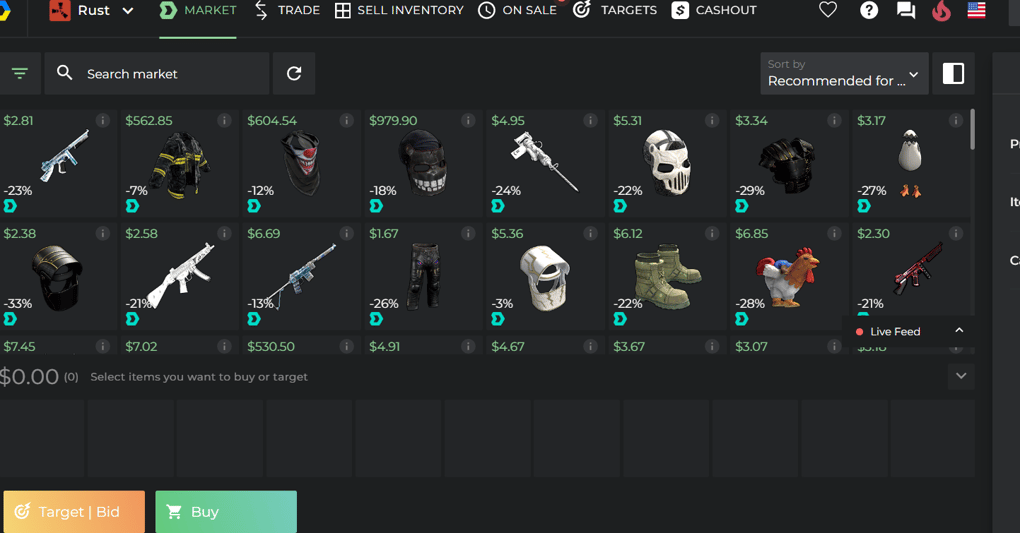Click the info icon on $2.30 item
The width and height of the screenshot is (1020, 533).
point(956,233)
